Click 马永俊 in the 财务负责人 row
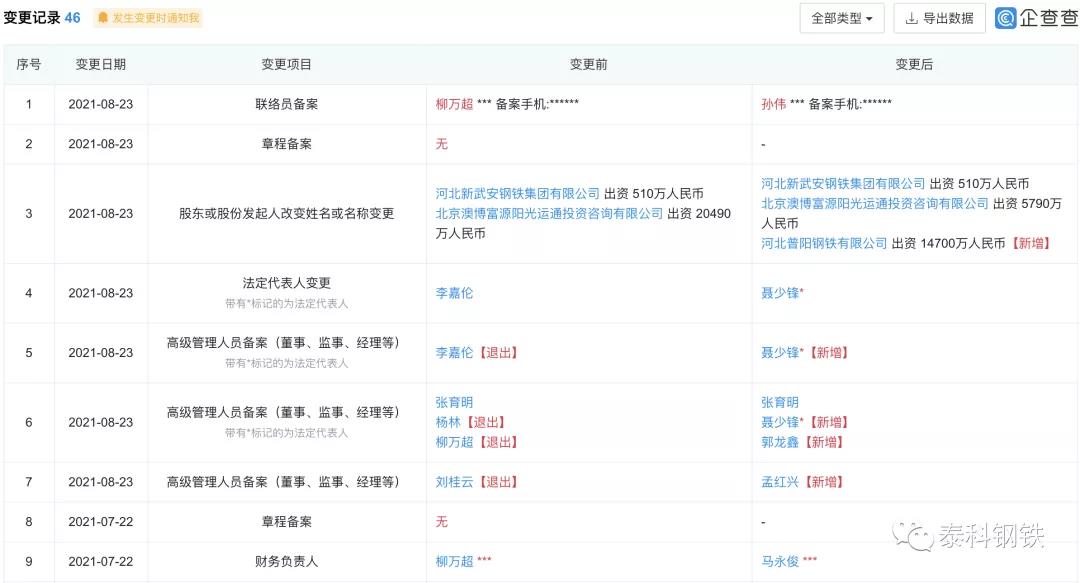 point(780,562)
